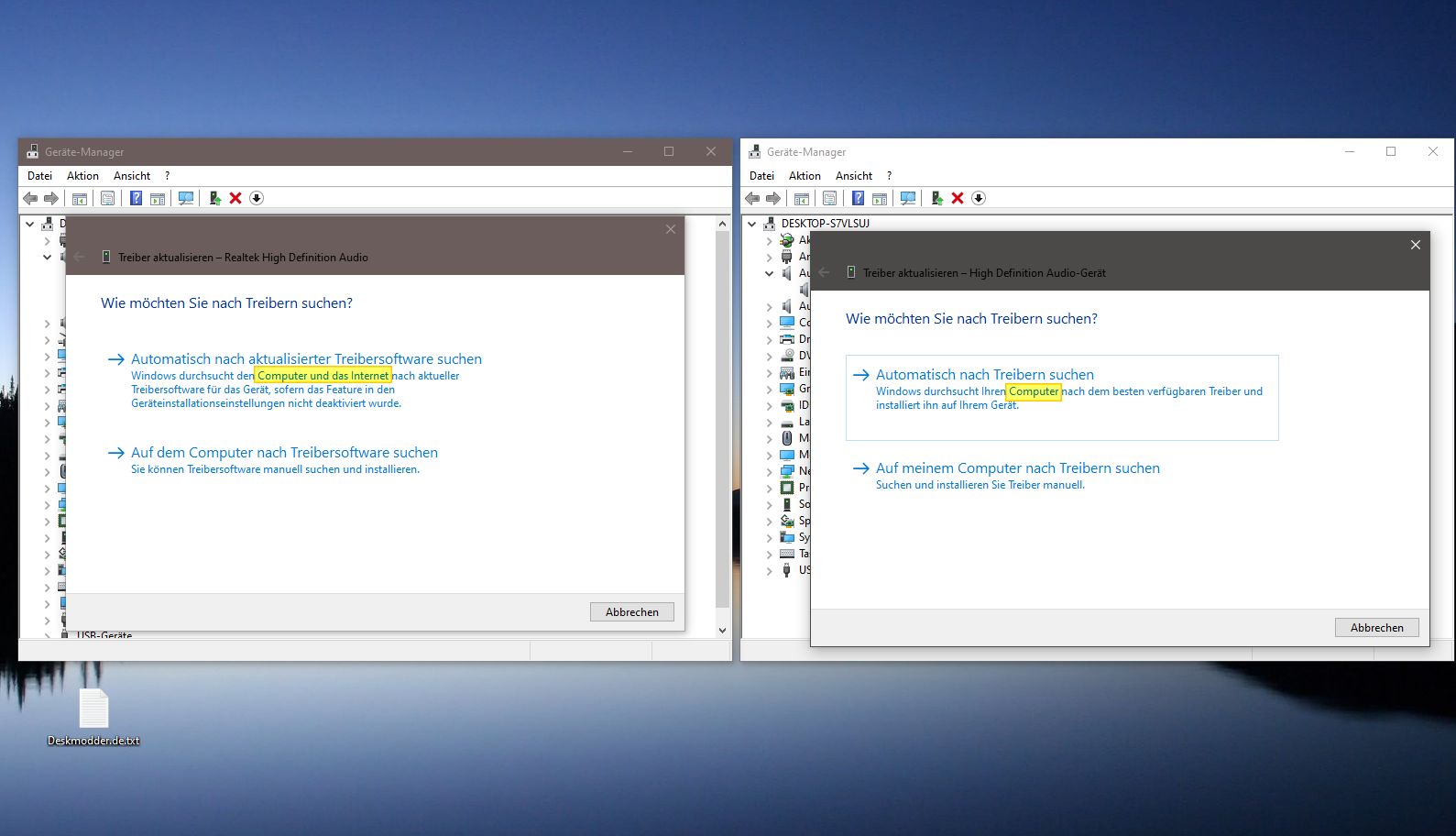Expand the 'Co' computer category in right tree

pyautogui.click(x=770, y=323)
